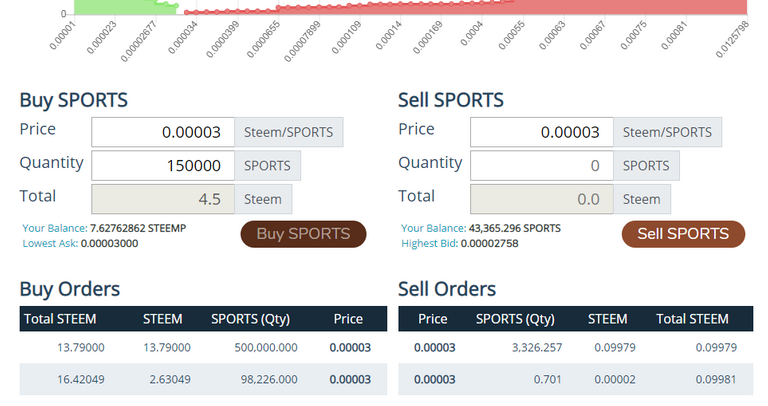The height and width of the screenshot is (406, 768).
Task: Click the 0.0004 chart axis label
Action: [x=472, y=34]
